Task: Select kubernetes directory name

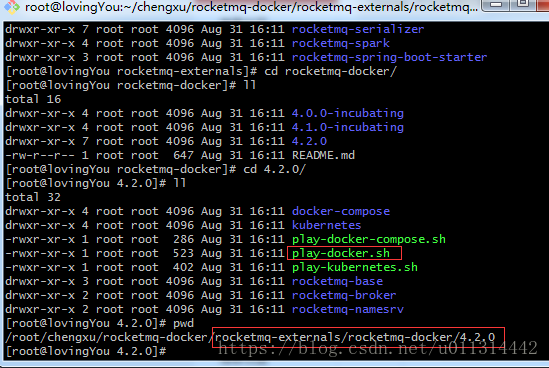Action: pos(327,225)
